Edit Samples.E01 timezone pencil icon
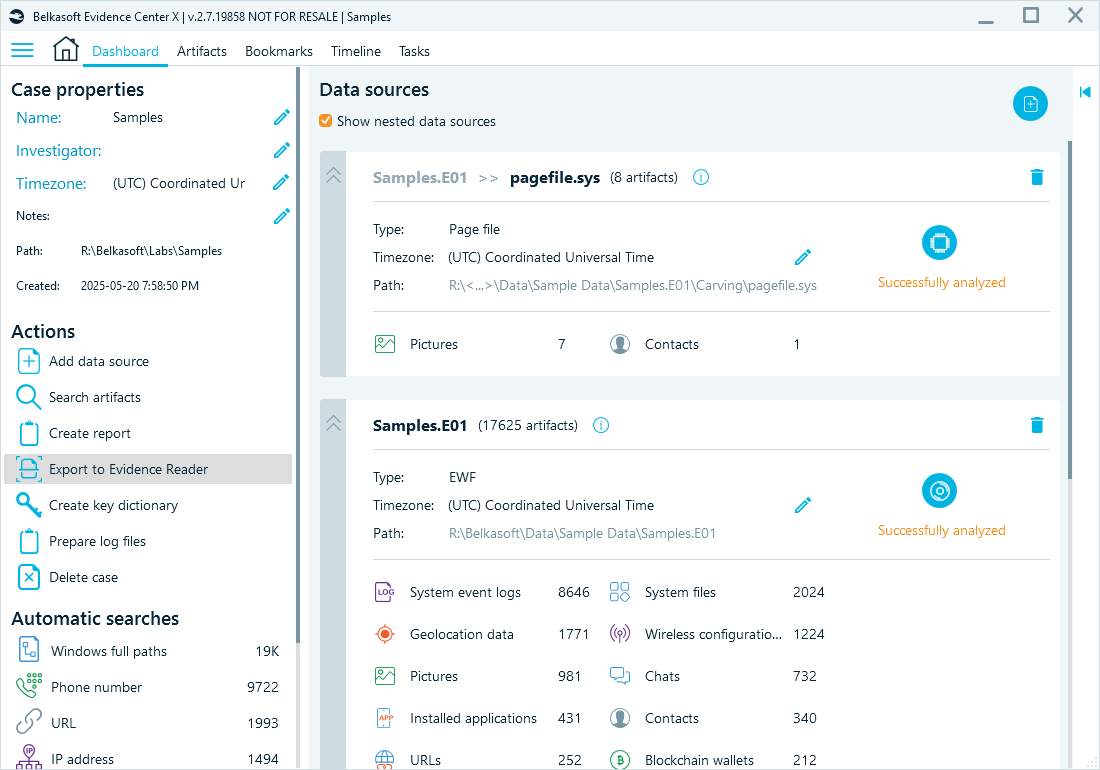 click(x=803, y=505)
